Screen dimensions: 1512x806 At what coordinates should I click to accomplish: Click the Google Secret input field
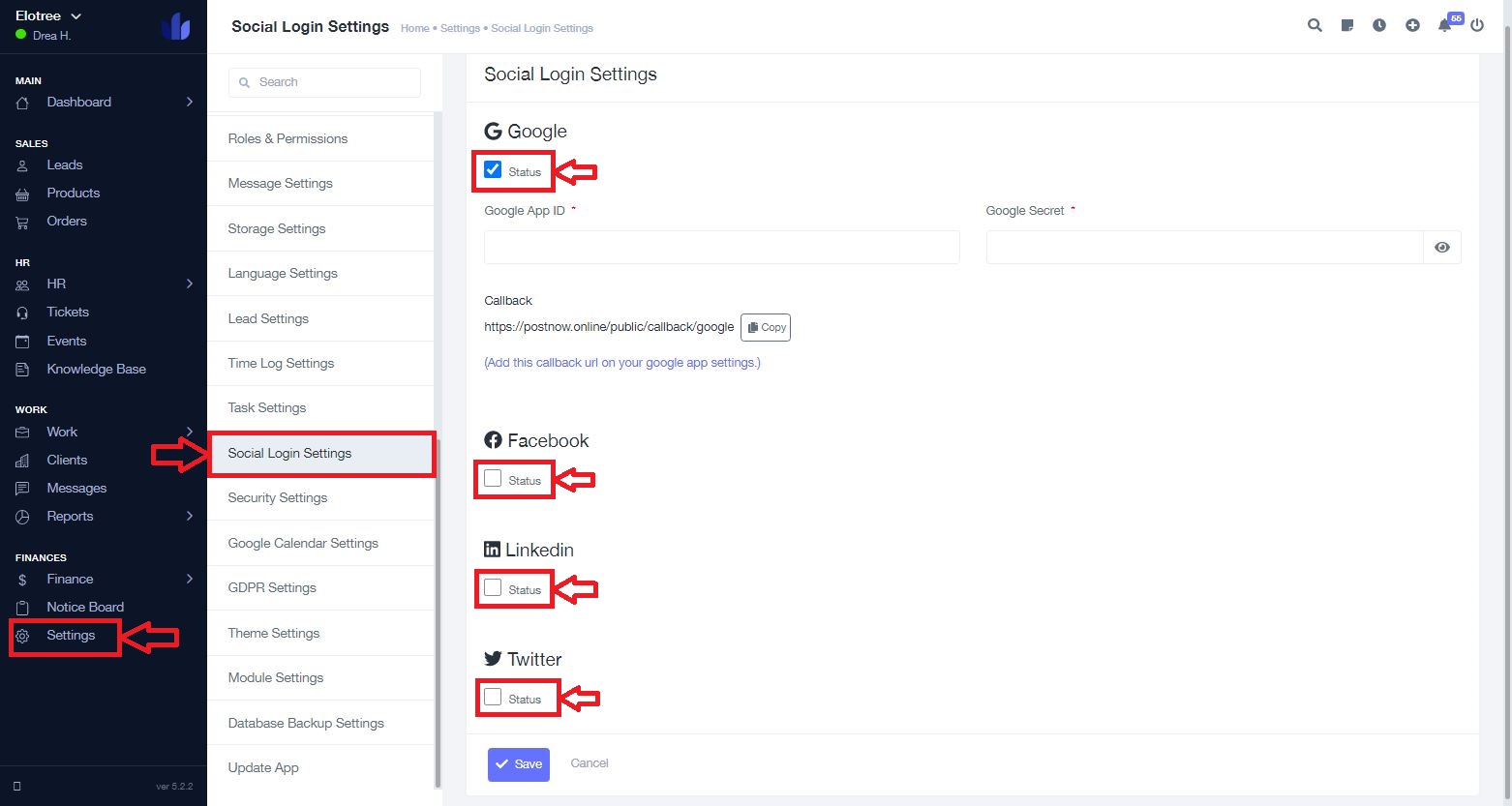click(1204, 247)
